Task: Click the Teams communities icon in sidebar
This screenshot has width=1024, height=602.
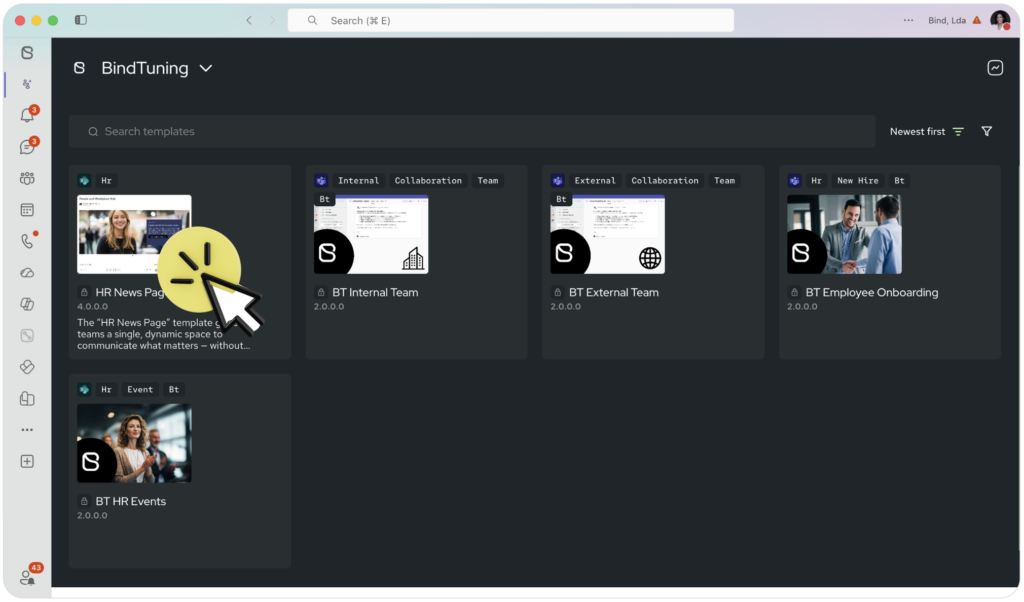Action: (x=27, y=179)
